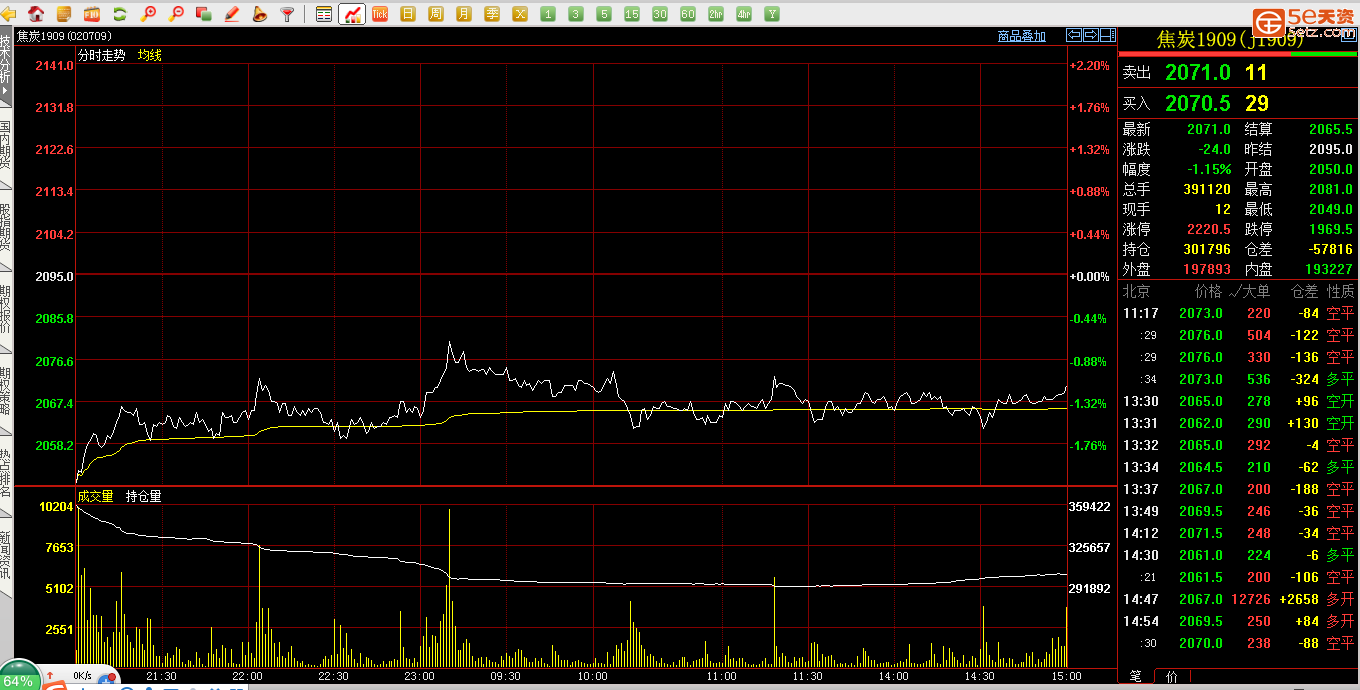1360x690 pixels.
Task: Click the yellow 均线 average line label
Action: (x=150, y=55)
